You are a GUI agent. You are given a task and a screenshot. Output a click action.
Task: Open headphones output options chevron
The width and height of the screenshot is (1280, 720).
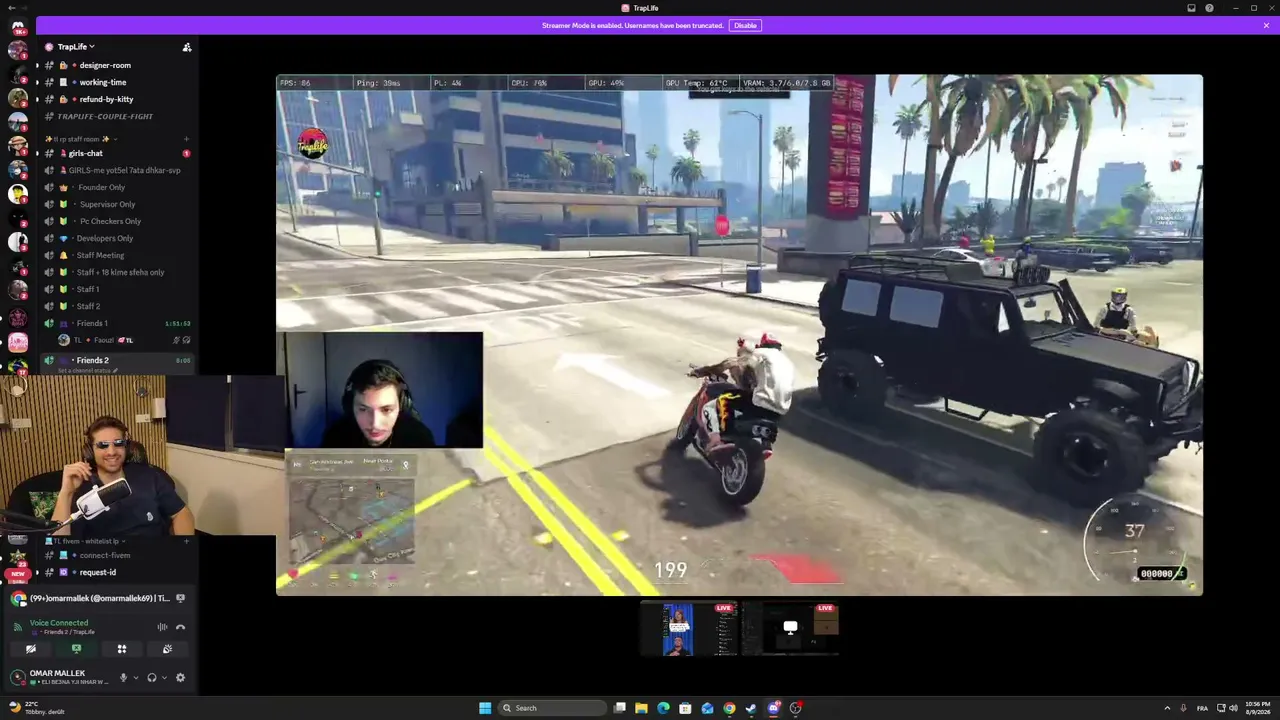[x=164, y=677]
